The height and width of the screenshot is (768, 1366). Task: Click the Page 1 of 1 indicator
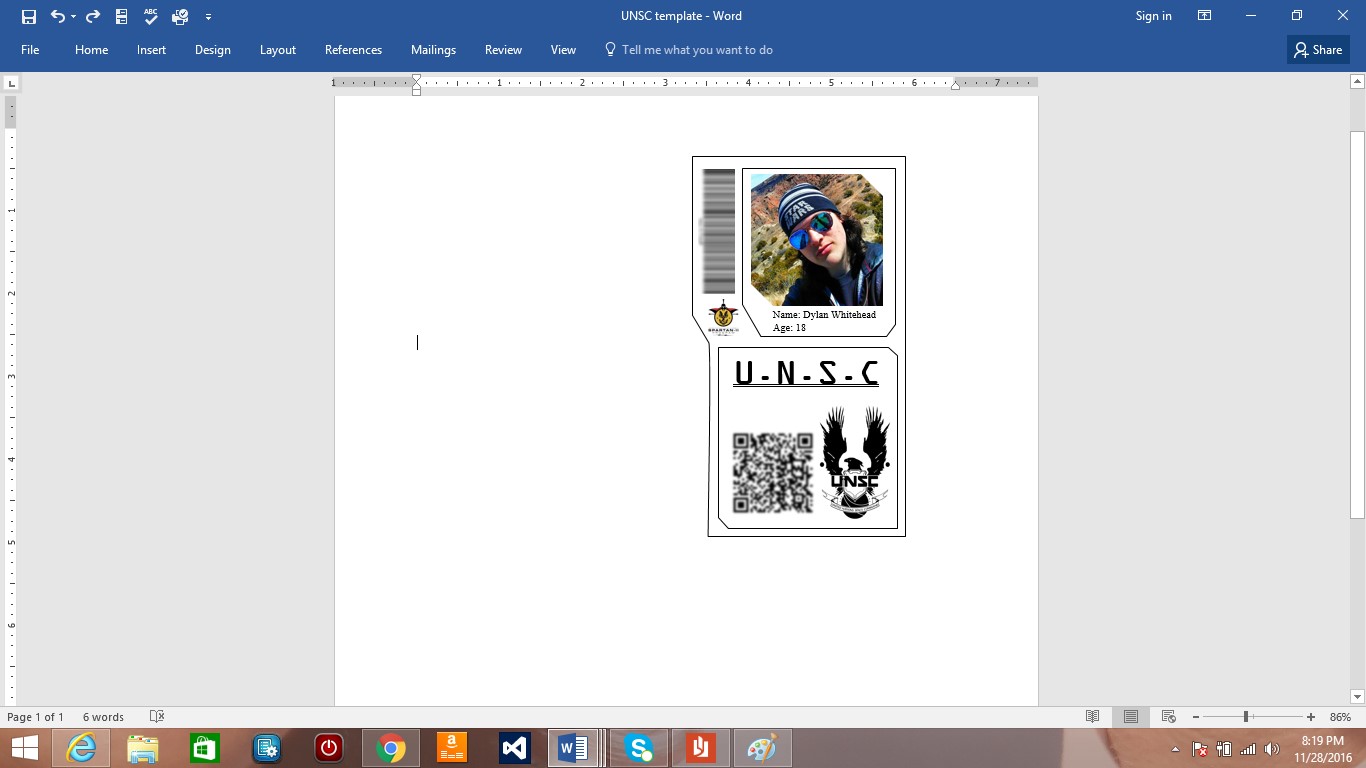click(x=35, y=717)
